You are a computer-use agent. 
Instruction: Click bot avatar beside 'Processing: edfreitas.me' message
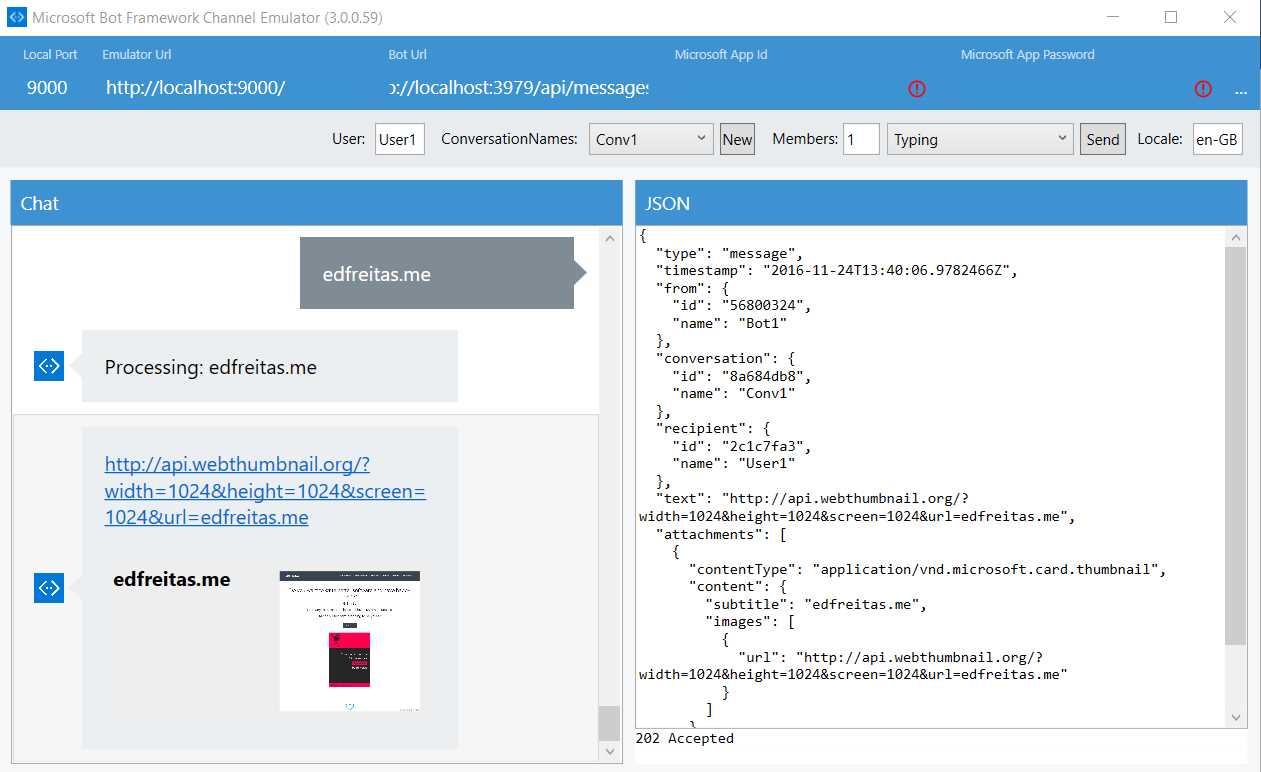(x=49, y=366)
